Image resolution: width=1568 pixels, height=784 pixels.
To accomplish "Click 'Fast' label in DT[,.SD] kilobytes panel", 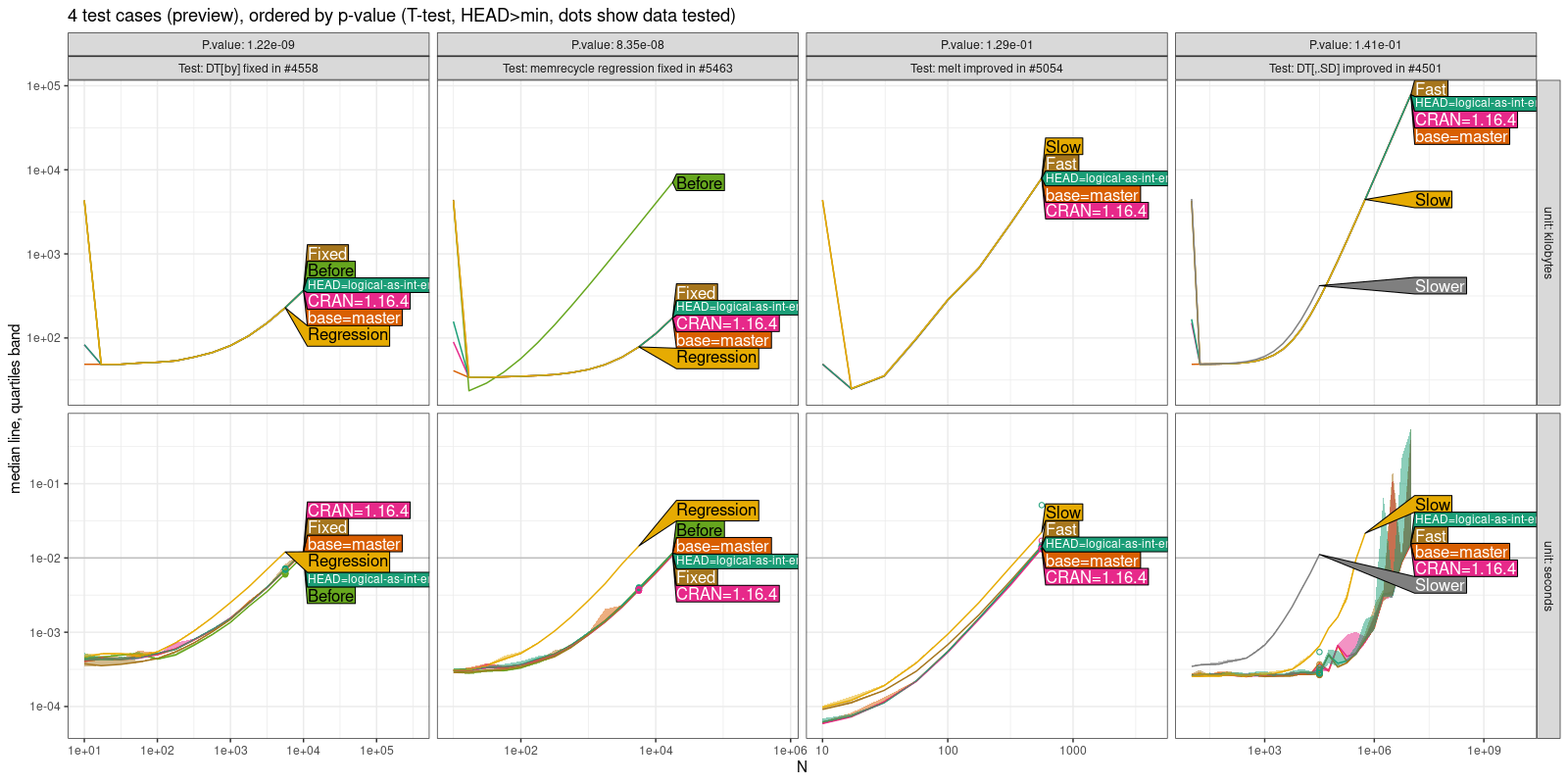I will pos(1431,89).
